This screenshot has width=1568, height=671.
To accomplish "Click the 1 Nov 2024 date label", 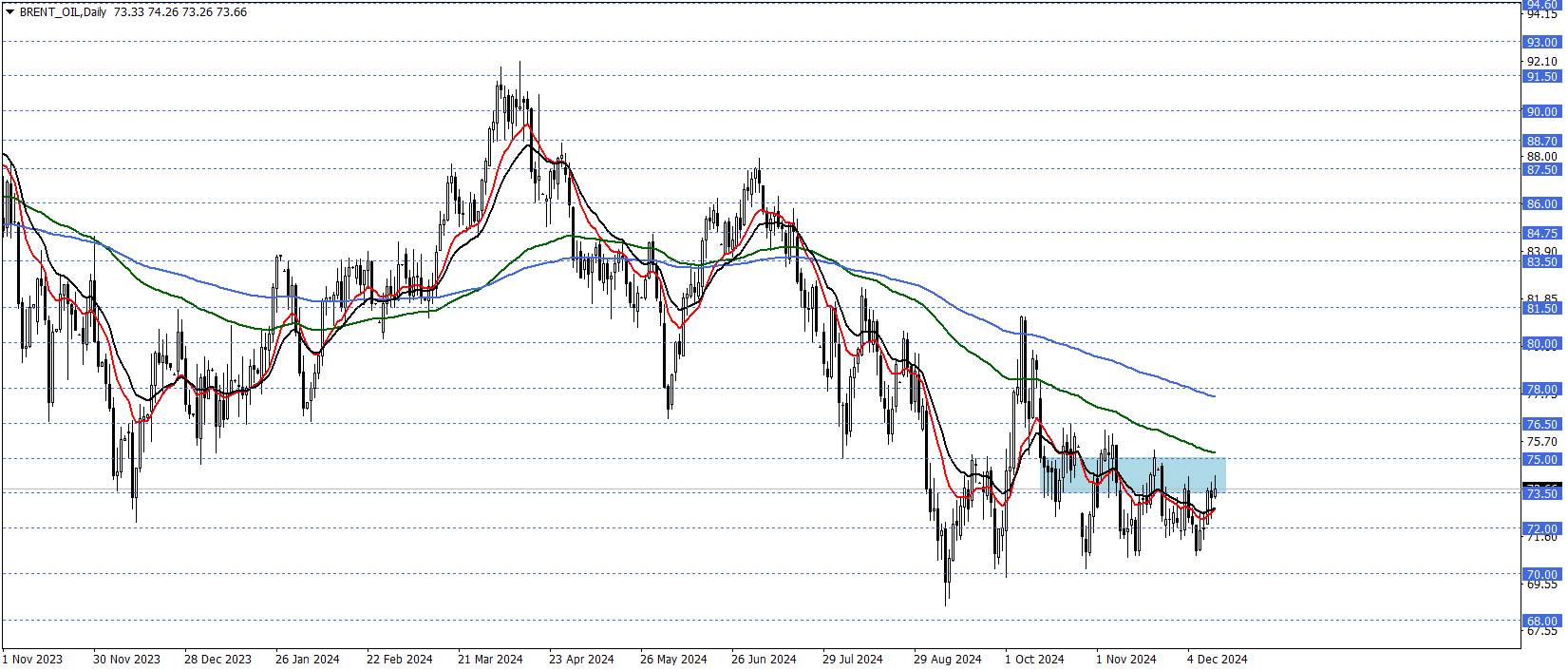I will (1126, 659).
